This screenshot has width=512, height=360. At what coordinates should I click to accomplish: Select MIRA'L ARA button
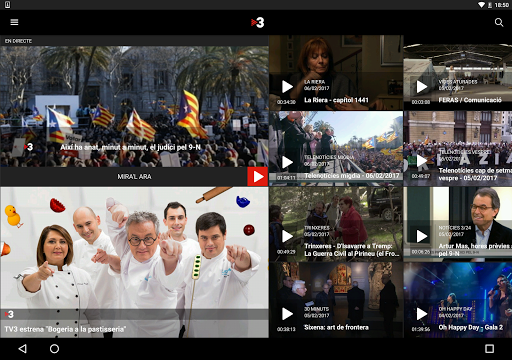[x=134, y=177]
